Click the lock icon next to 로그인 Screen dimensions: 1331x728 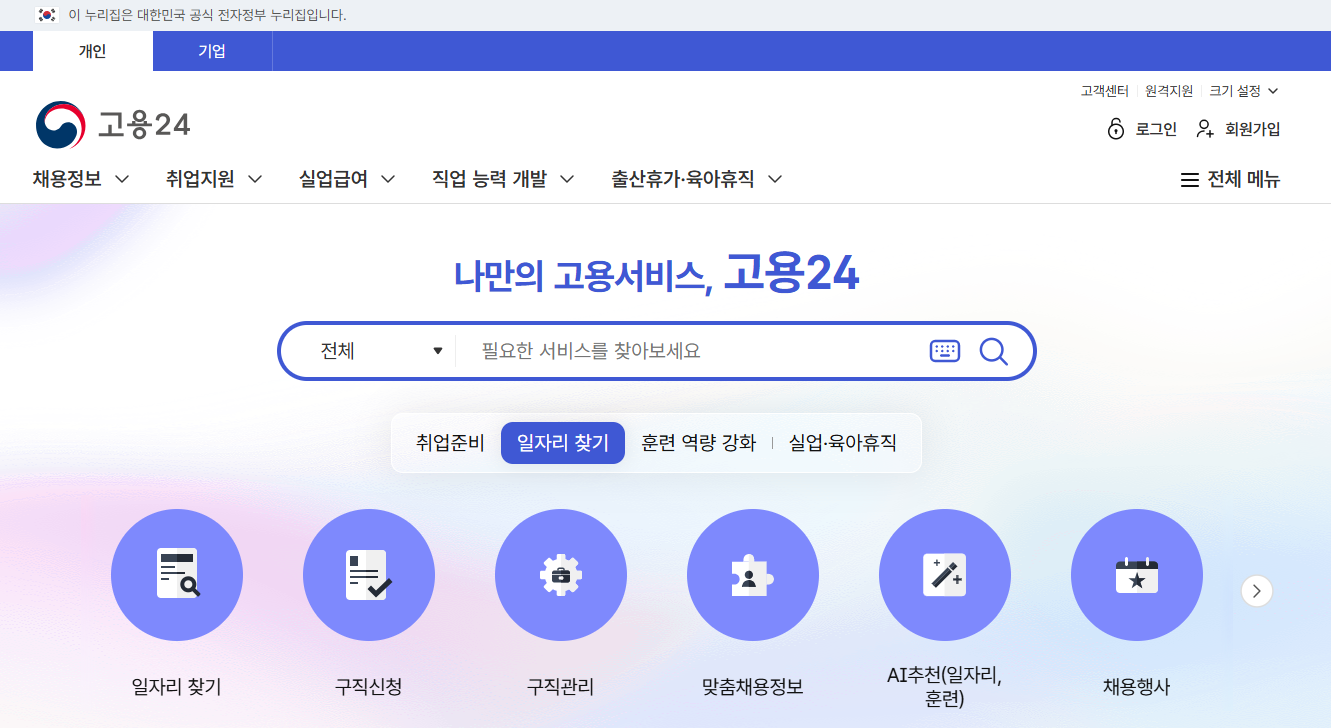tap(1116, 129)
